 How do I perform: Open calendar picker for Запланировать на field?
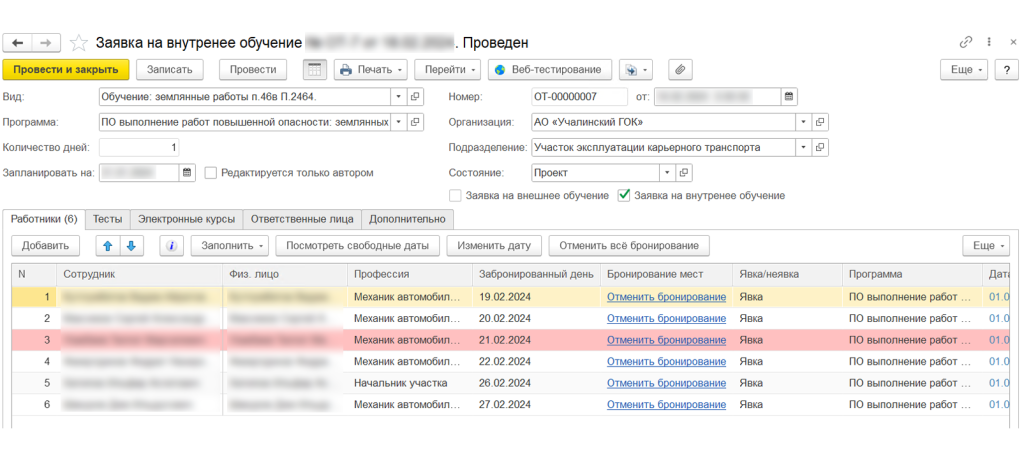(187, 172)
